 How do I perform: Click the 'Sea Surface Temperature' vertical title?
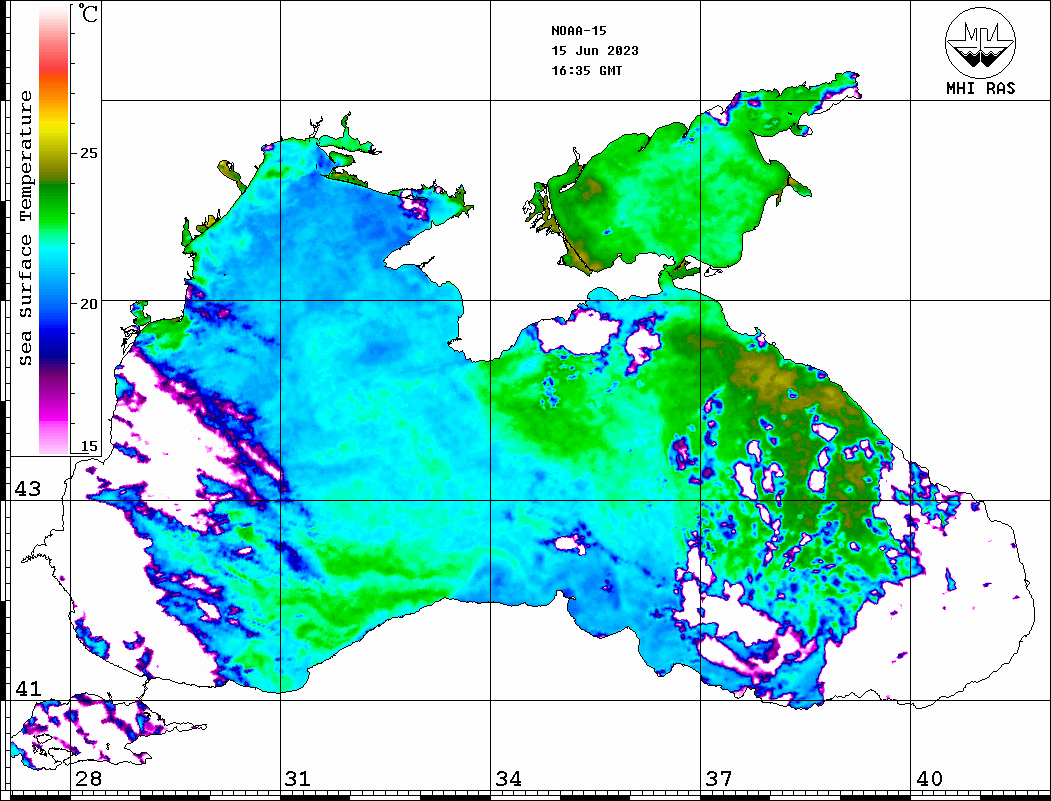click(25, 228)
